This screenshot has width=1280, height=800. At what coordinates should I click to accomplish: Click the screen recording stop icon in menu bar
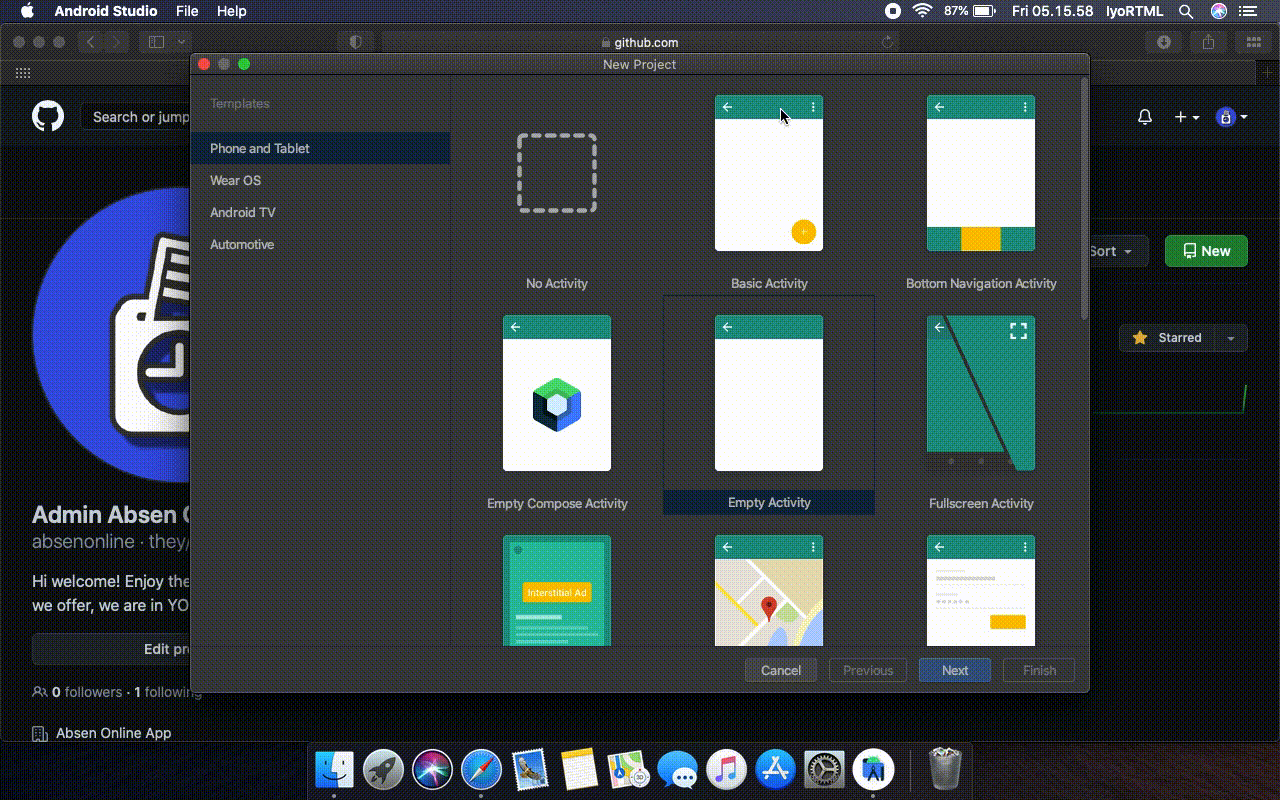click(893, 11)
